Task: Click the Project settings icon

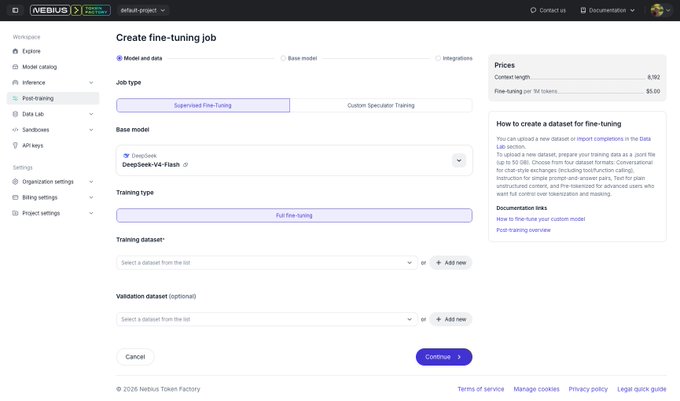Action: tap(15, 213)
